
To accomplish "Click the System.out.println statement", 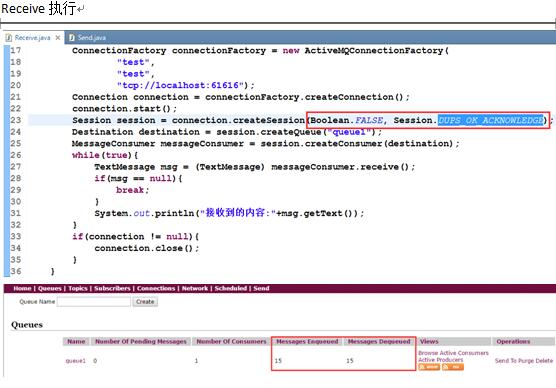I will [229, 213].
